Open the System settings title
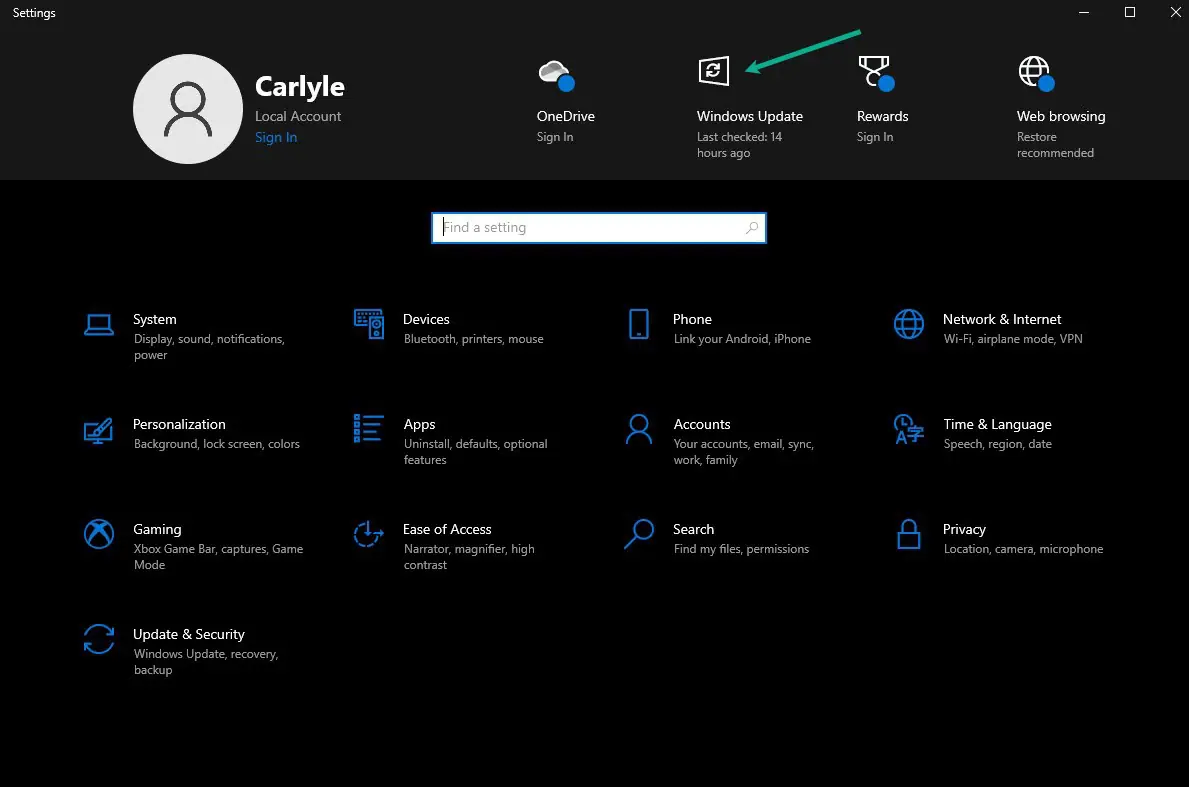Image resolution: width=1189 pixels, height=787 pixels. click(x=155, y=319)
